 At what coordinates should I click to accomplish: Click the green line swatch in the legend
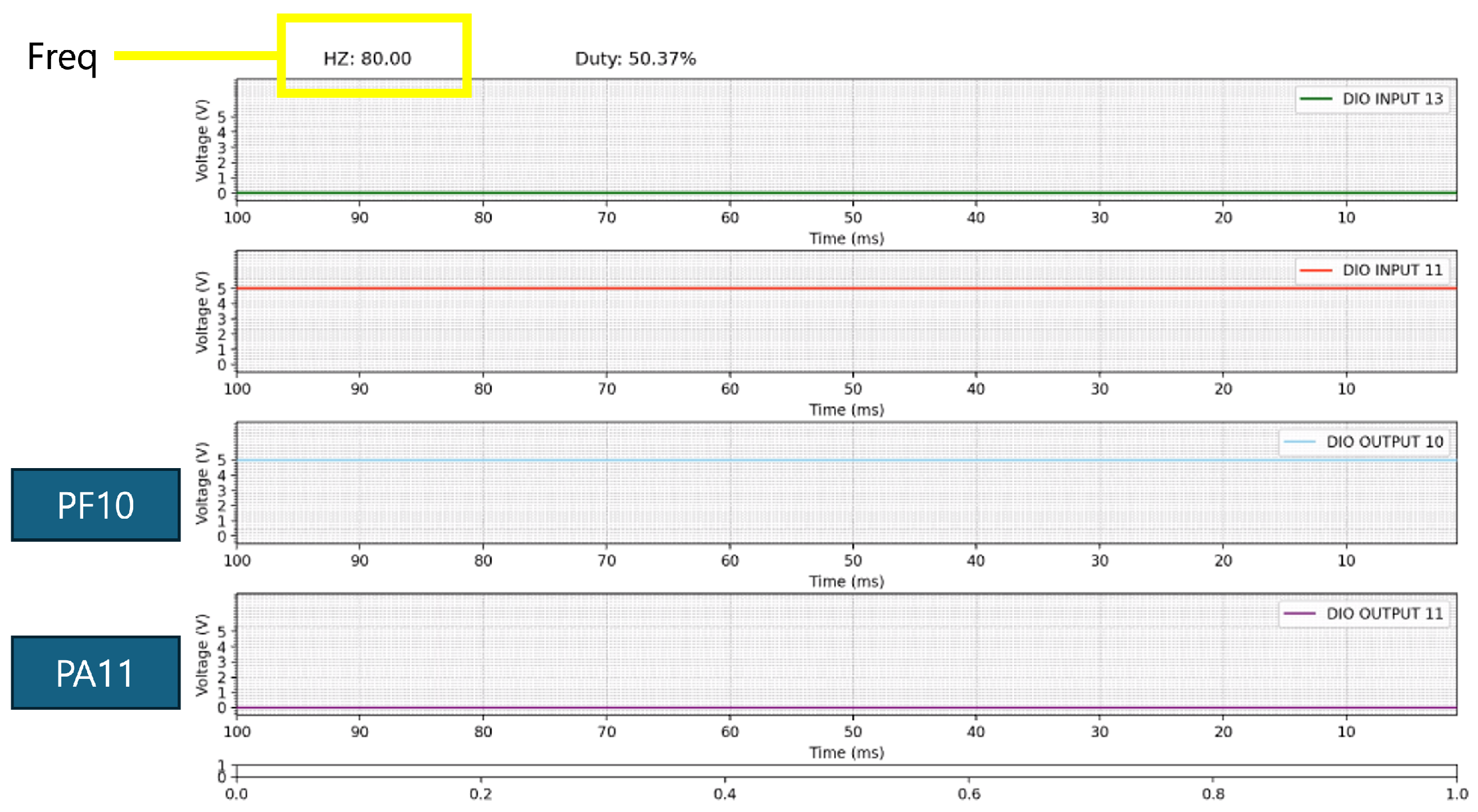point(1315,99)
